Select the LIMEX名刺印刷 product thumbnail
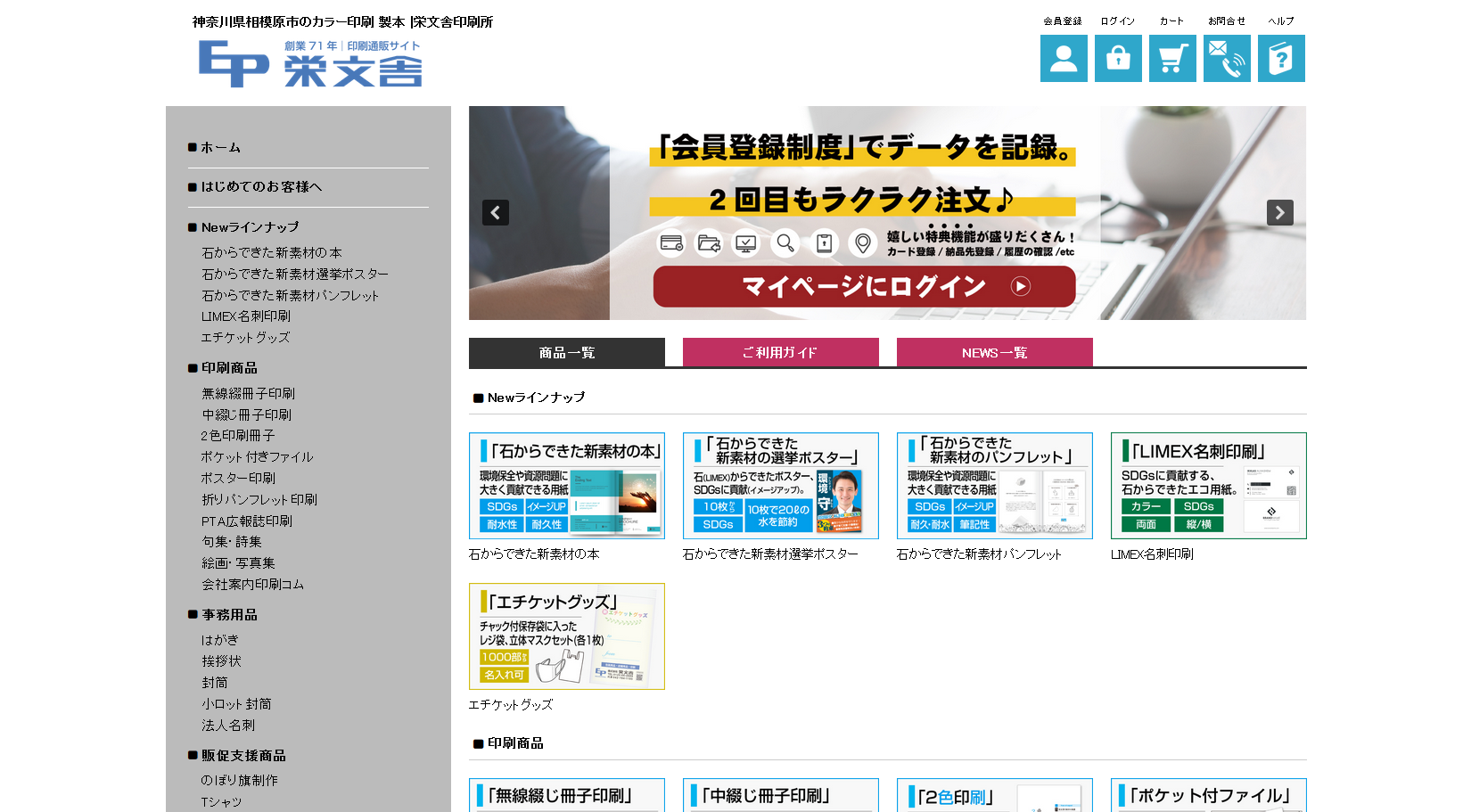The height and width of the screenshot is (812, 1463). (x=1208, y=486)
